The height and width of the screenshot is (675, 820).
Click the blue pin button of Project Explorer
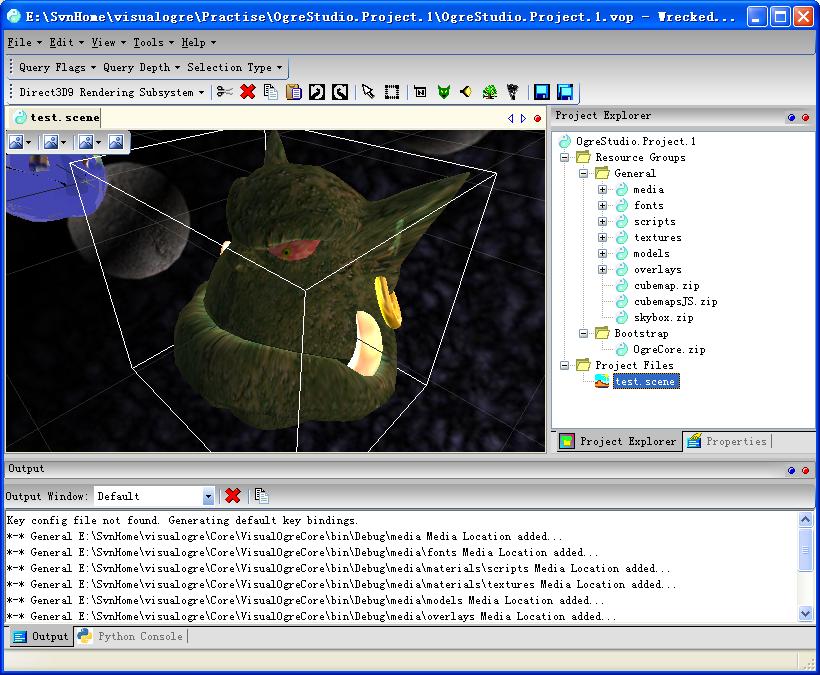[x=792, y=118]
